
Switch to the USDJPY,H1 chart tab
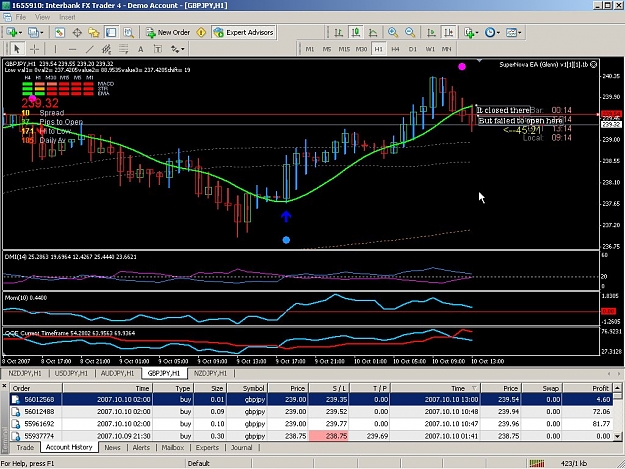(71, 373)
